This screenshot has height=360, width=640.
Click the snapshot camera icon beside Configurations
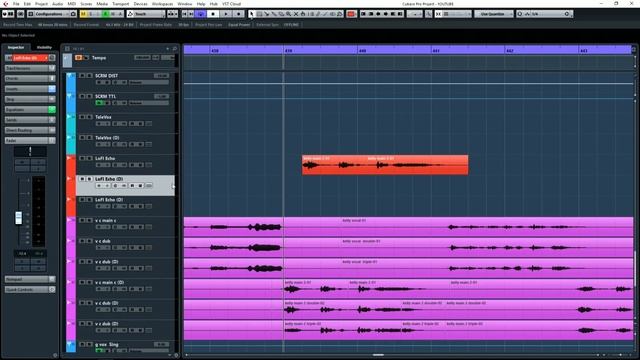tap(73, 14)
